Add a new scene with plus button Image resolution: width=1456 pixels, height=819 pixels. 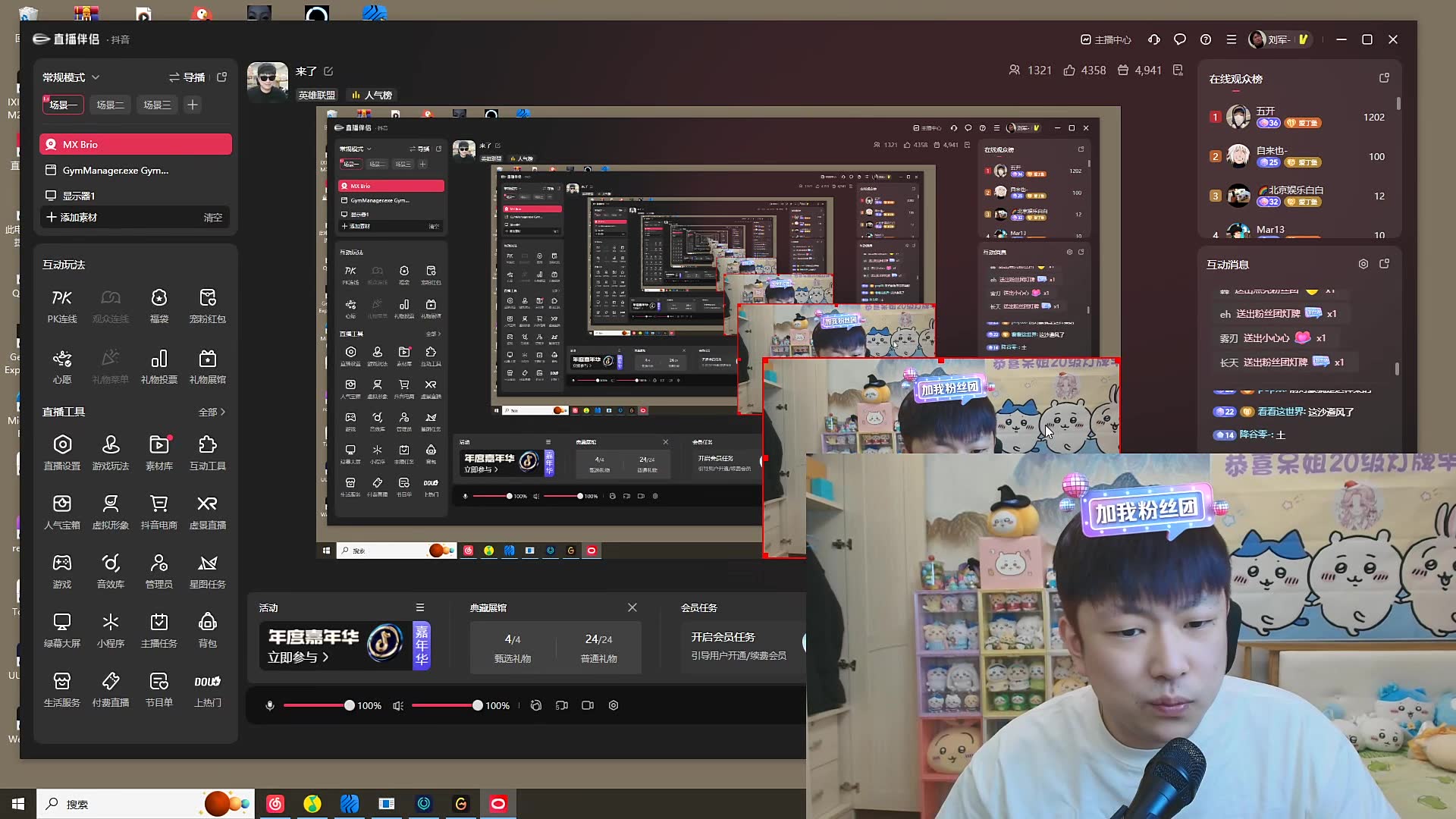(x=193, y=105)
